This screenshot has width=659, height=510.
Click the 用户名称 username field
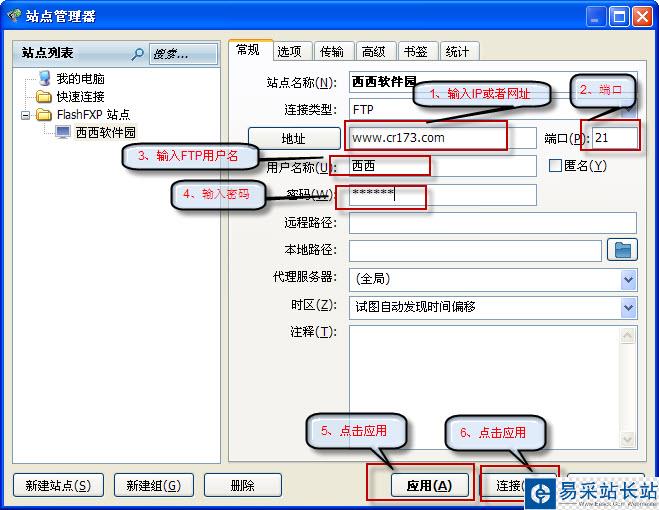443,166
